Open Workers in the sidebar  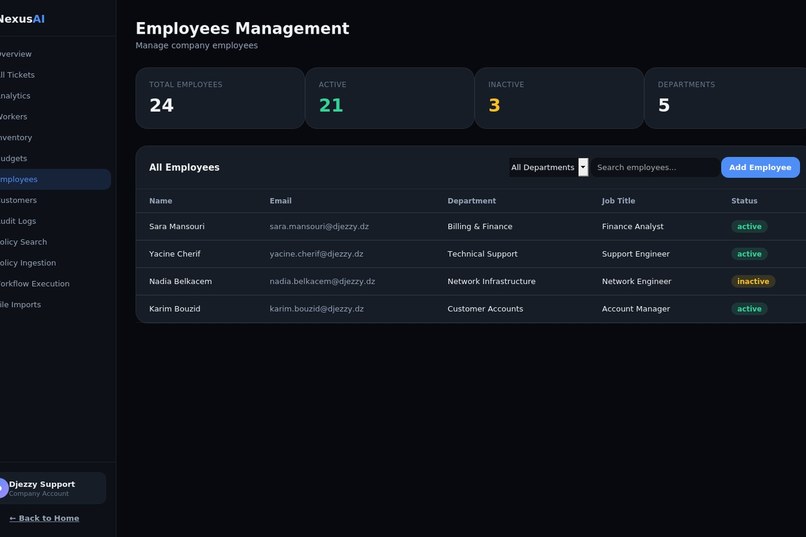(x=13, y=117)
